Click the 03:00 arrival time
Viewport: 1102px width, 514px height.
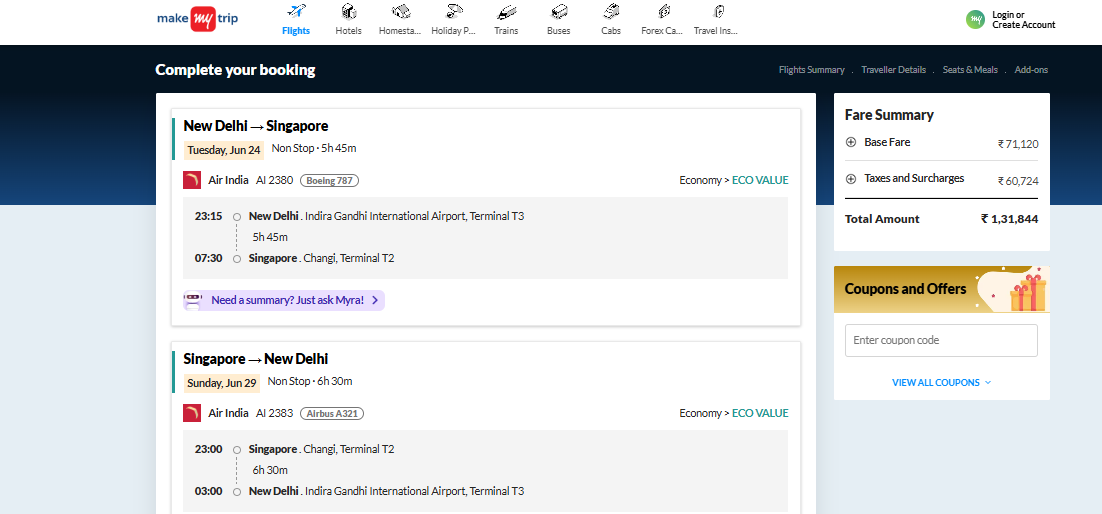coord(208,491)
